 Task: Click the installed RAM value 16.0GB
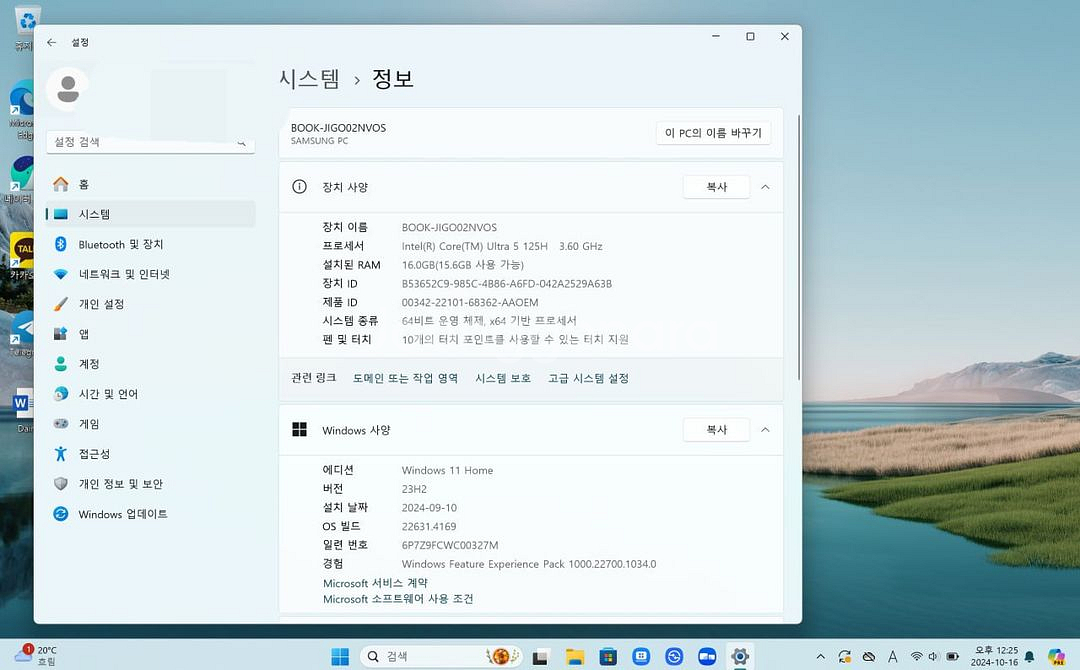463,265
